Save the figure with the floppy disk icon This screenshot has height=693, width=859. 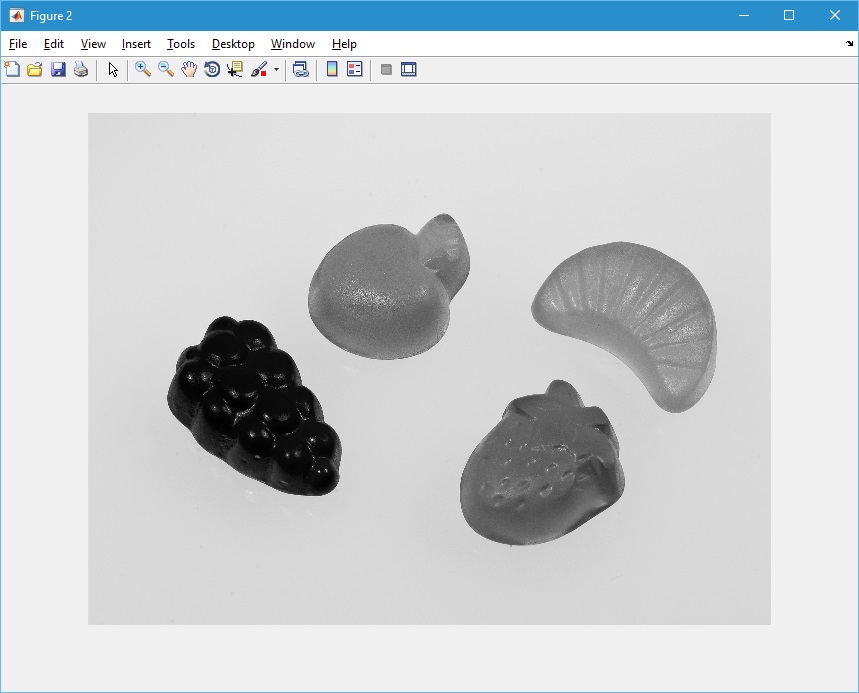pos(58,70)
